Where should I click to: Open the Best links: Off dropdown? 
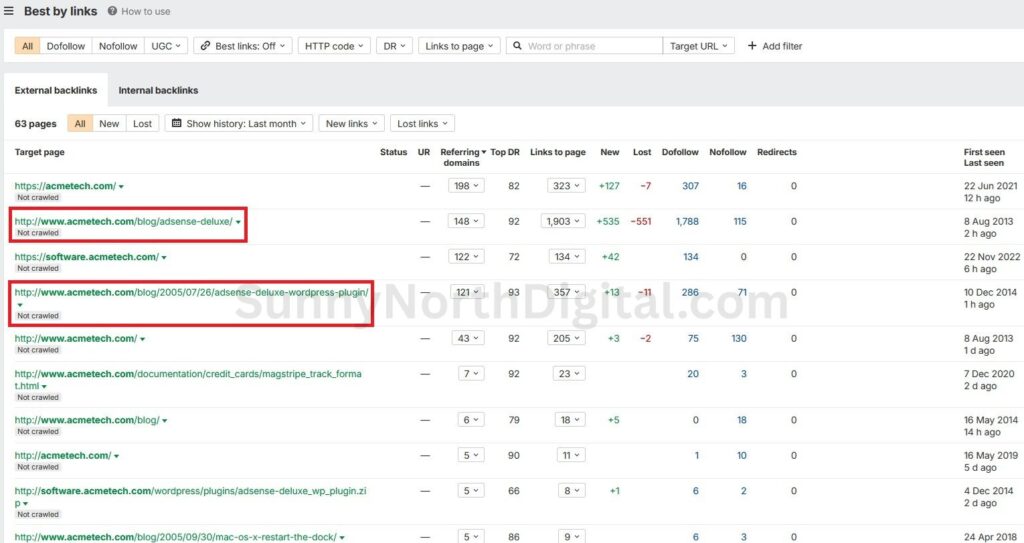pyautogui.click(x=243, y=46)
